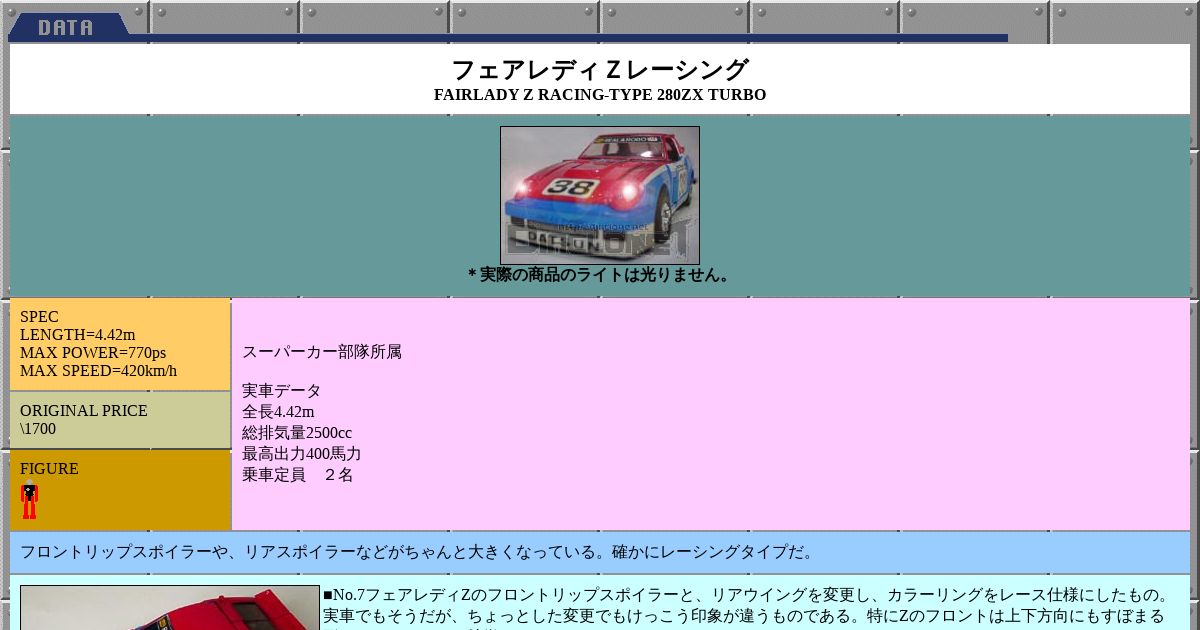This screenshot has height=630, width=1200.
Task: Click the MAX POWER=770ps line
Action: (93, 353)
